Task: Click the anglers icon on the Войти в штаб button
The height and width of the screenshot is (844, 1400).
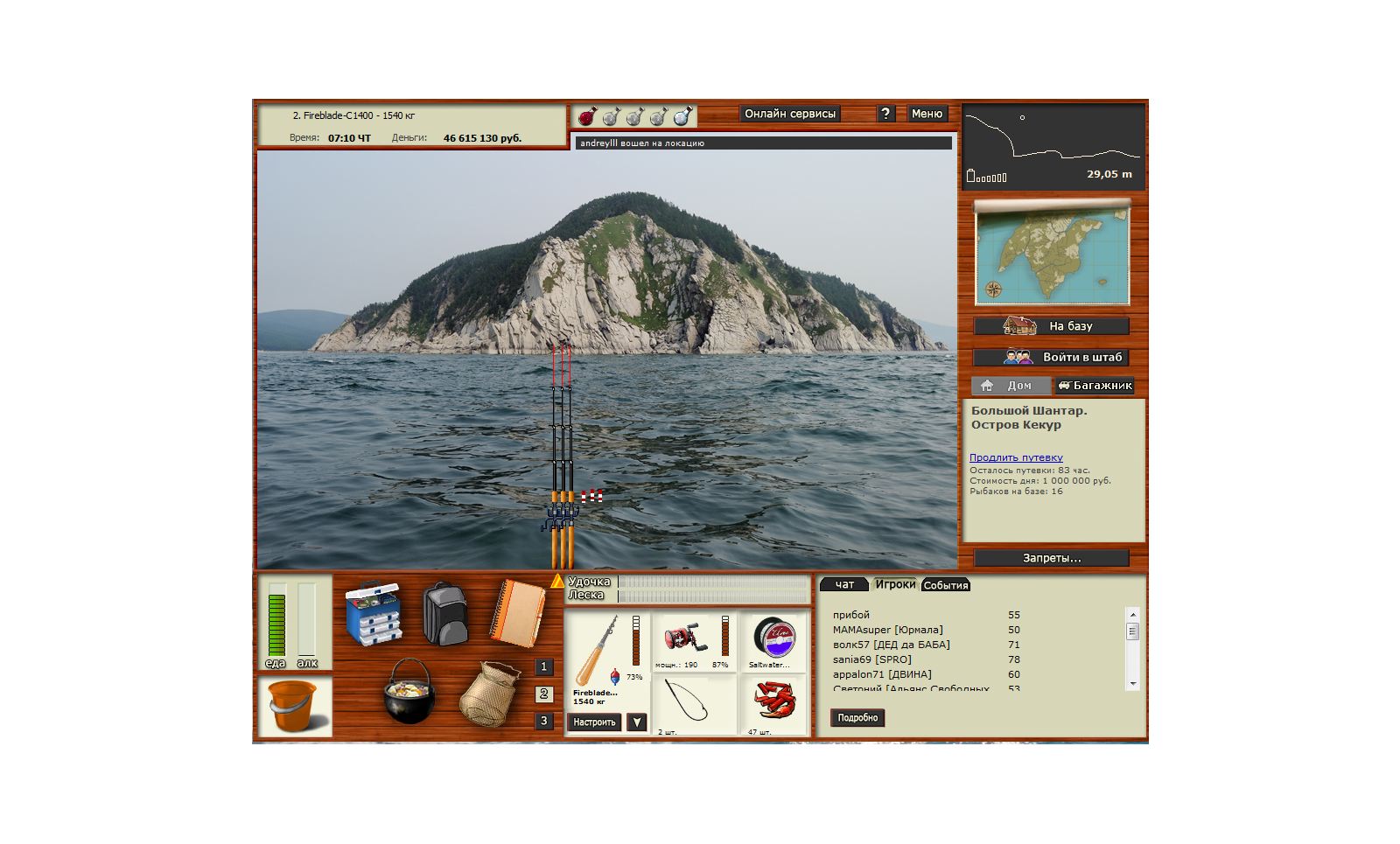Action: (1018, 357)
